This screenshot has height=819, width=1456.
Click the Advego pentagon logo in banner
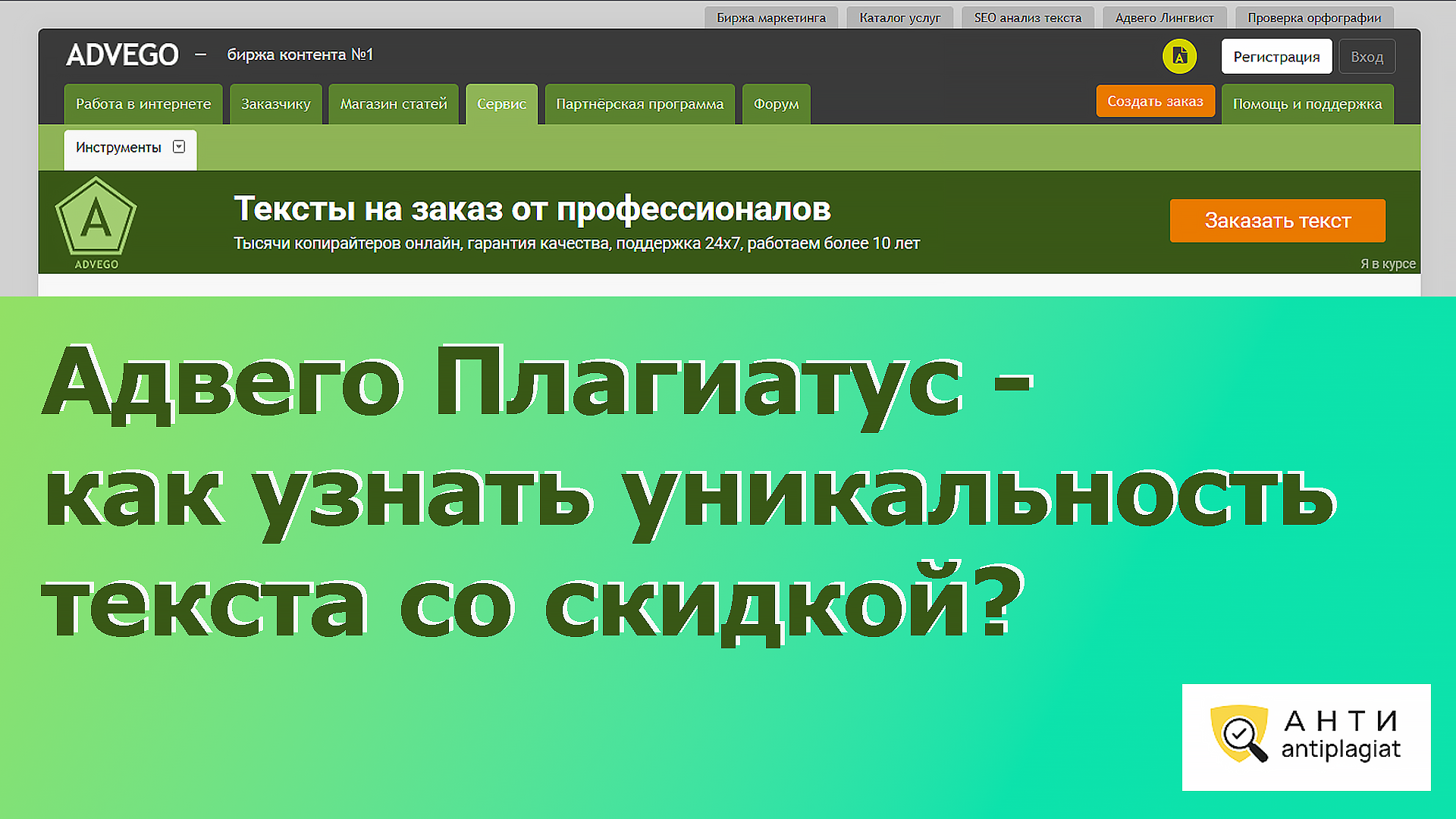[x=96, y=222]
